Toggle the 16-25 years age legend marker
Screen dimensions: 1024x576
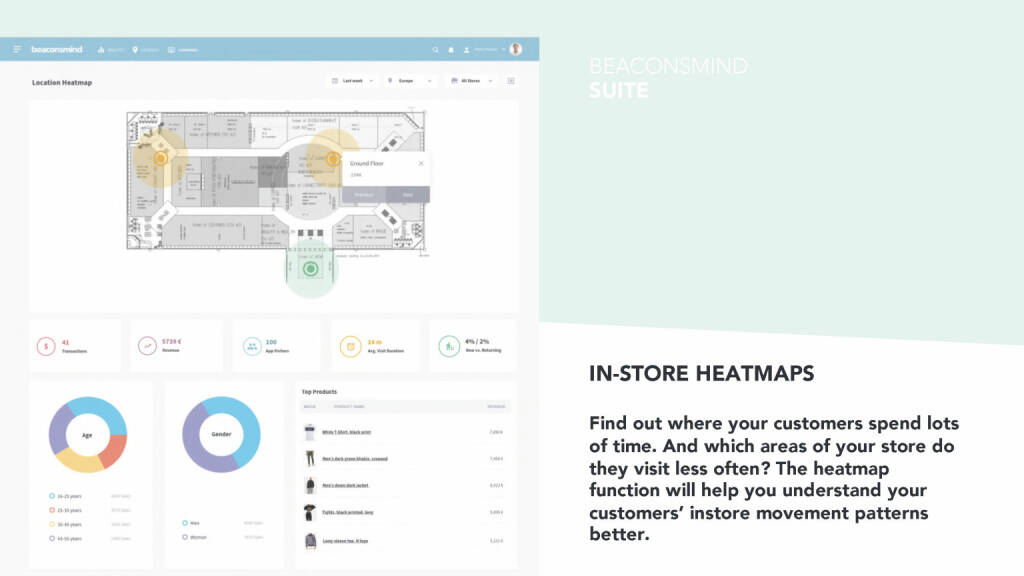[51, 496]
